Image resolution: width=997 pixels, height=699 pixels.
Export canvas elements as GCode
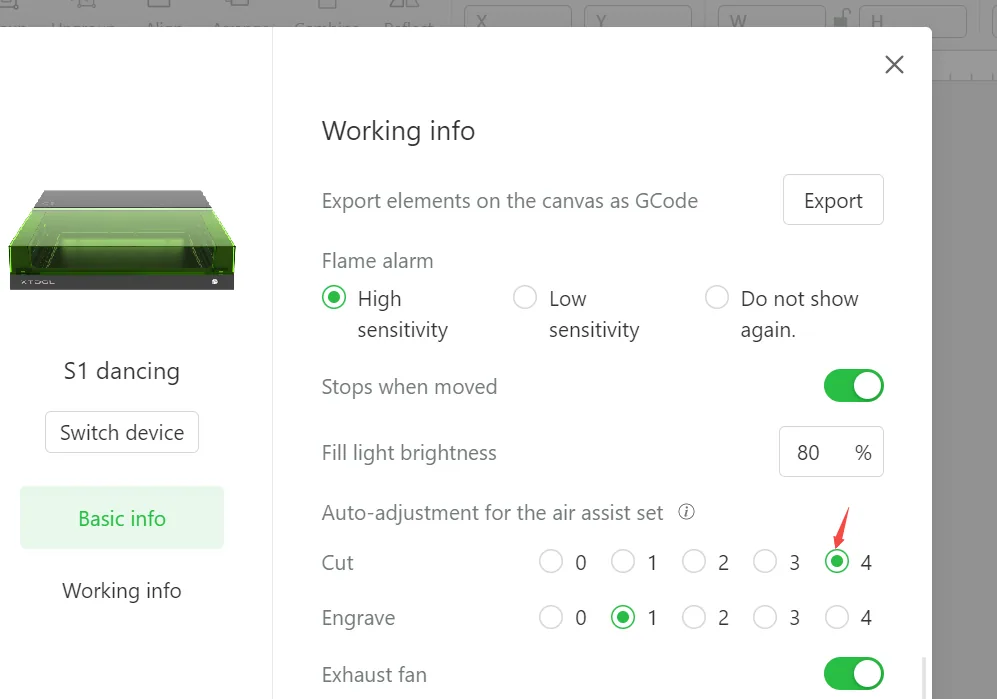coord(833,200)
